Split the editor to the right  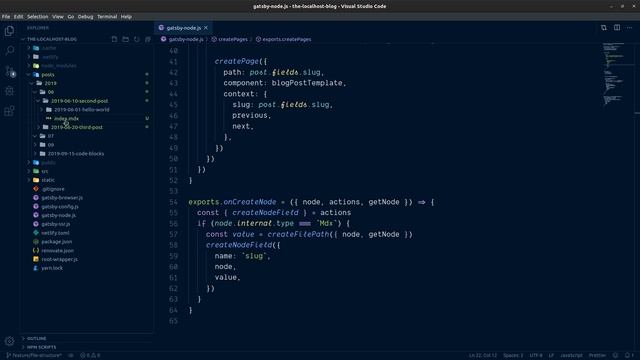[x=617, y=28]
